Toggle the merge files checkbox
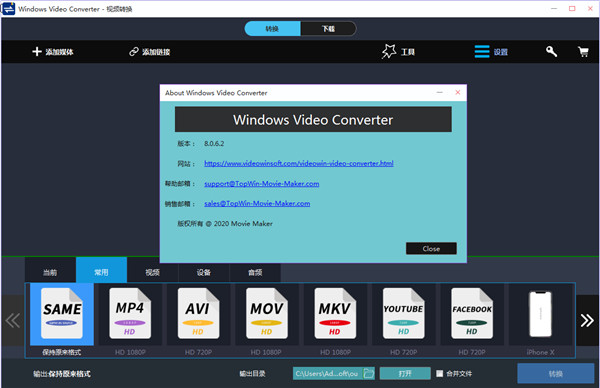This screenshot has height=388, width=600. point(440,373)
